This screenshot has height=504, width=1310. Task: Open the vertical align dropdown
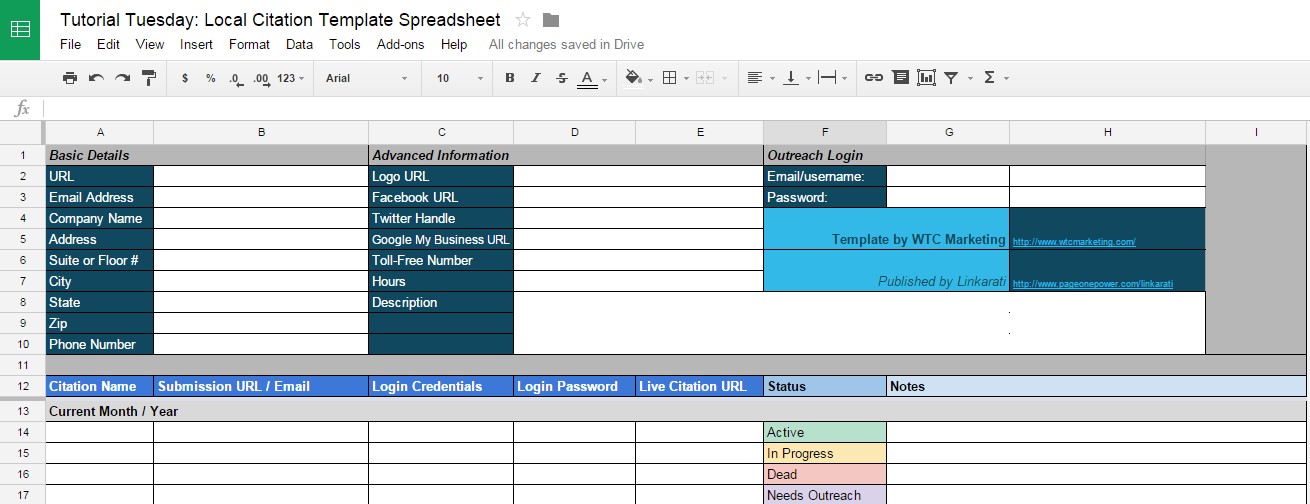tap(795, 78)
